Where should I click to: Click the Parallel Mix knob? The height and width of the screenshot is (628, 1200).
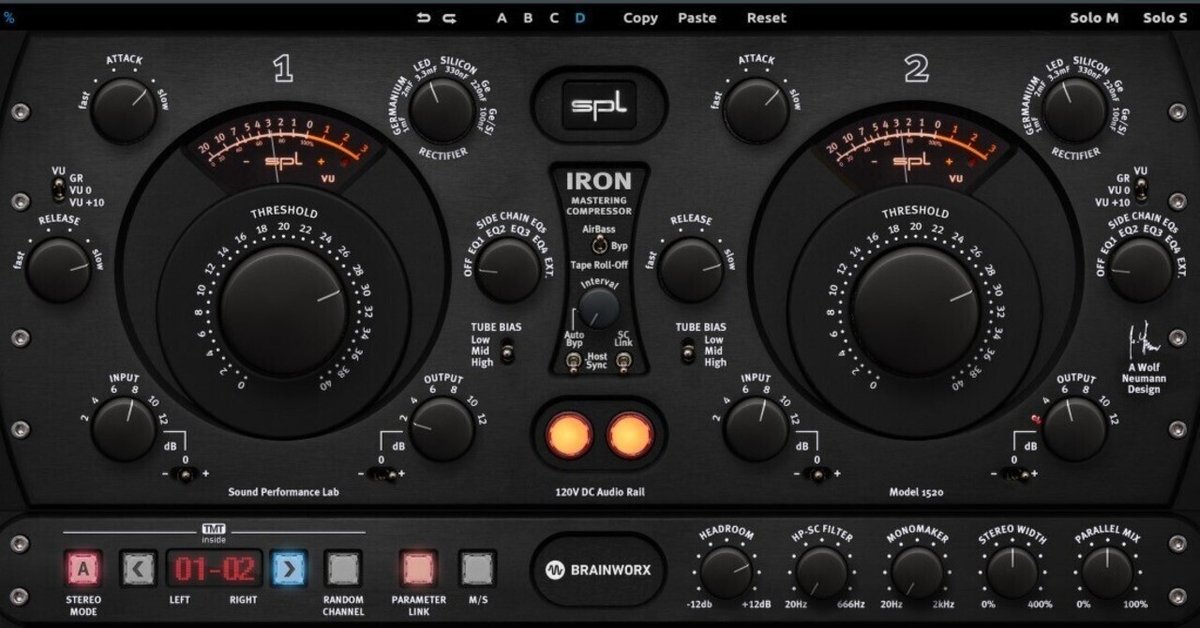pyautogui.click(x=1107, y=573)
